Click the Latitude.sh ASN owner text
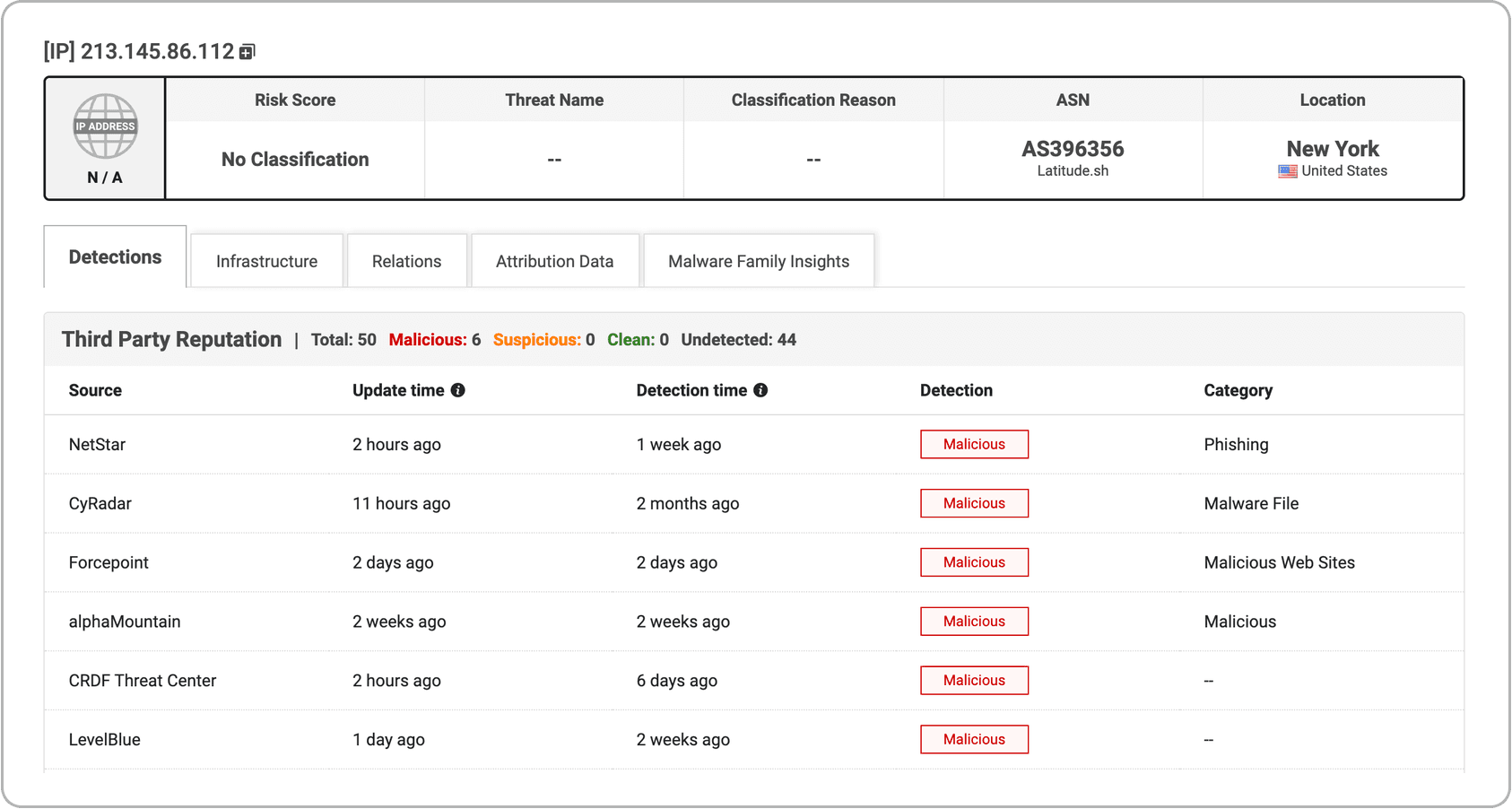The height and width of the screenshot is (809, 1512). click(x=1073, y=170)
